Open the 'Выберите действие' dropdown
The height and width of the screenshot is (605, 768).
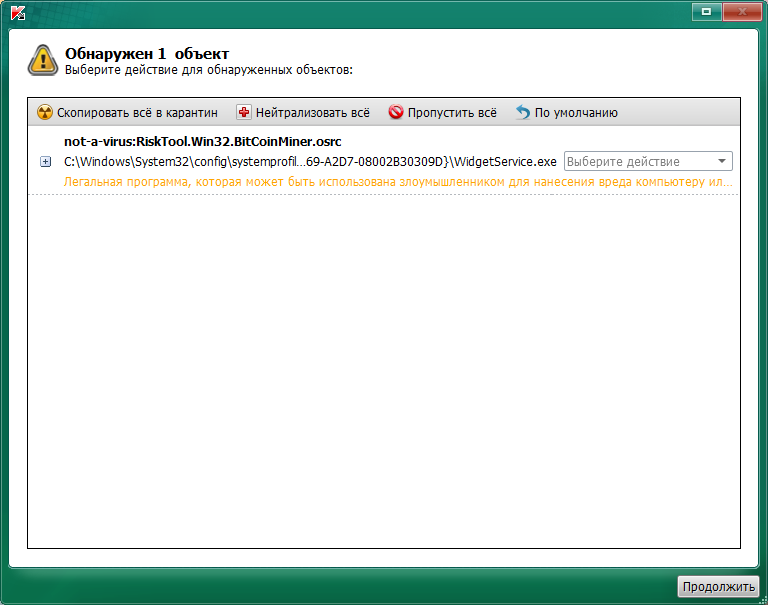[648, 161]
